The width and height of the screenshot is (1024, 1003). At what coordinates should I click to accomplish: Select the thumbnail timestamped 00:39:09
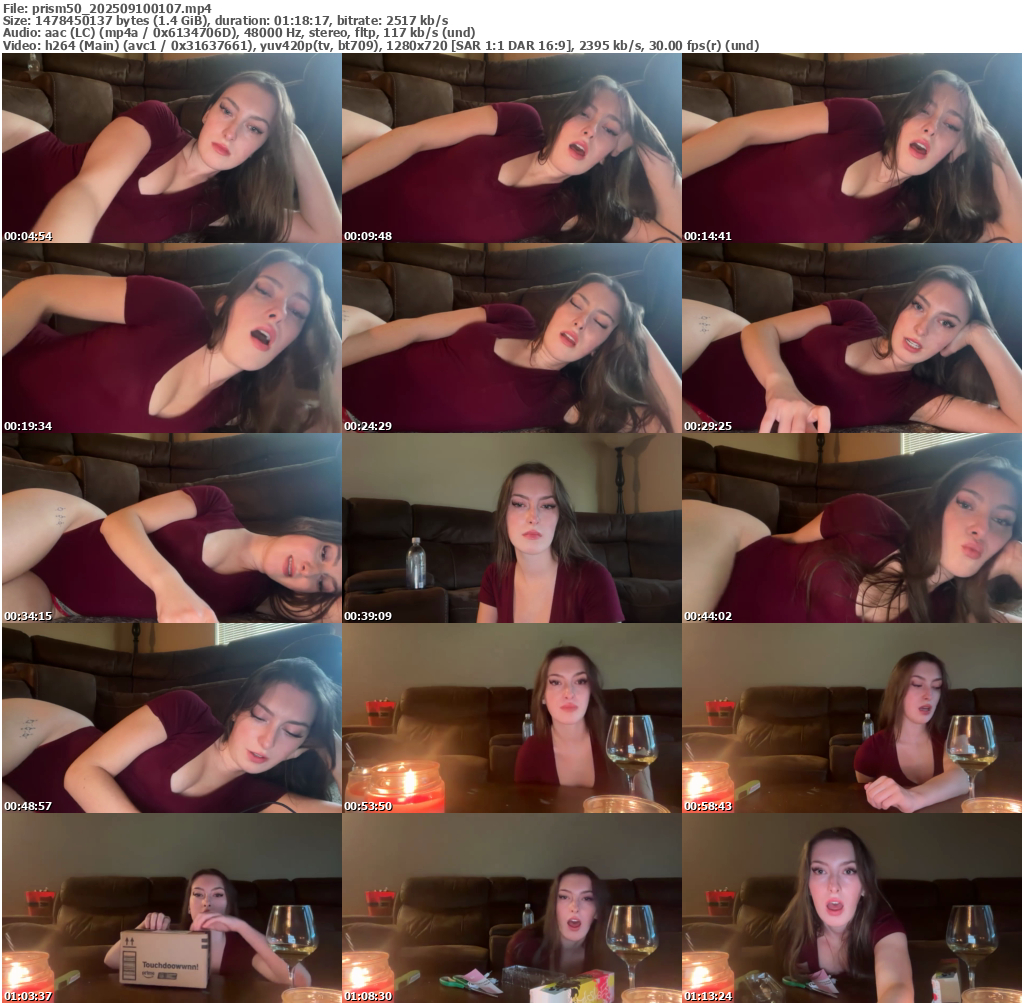tap(512, 528)
